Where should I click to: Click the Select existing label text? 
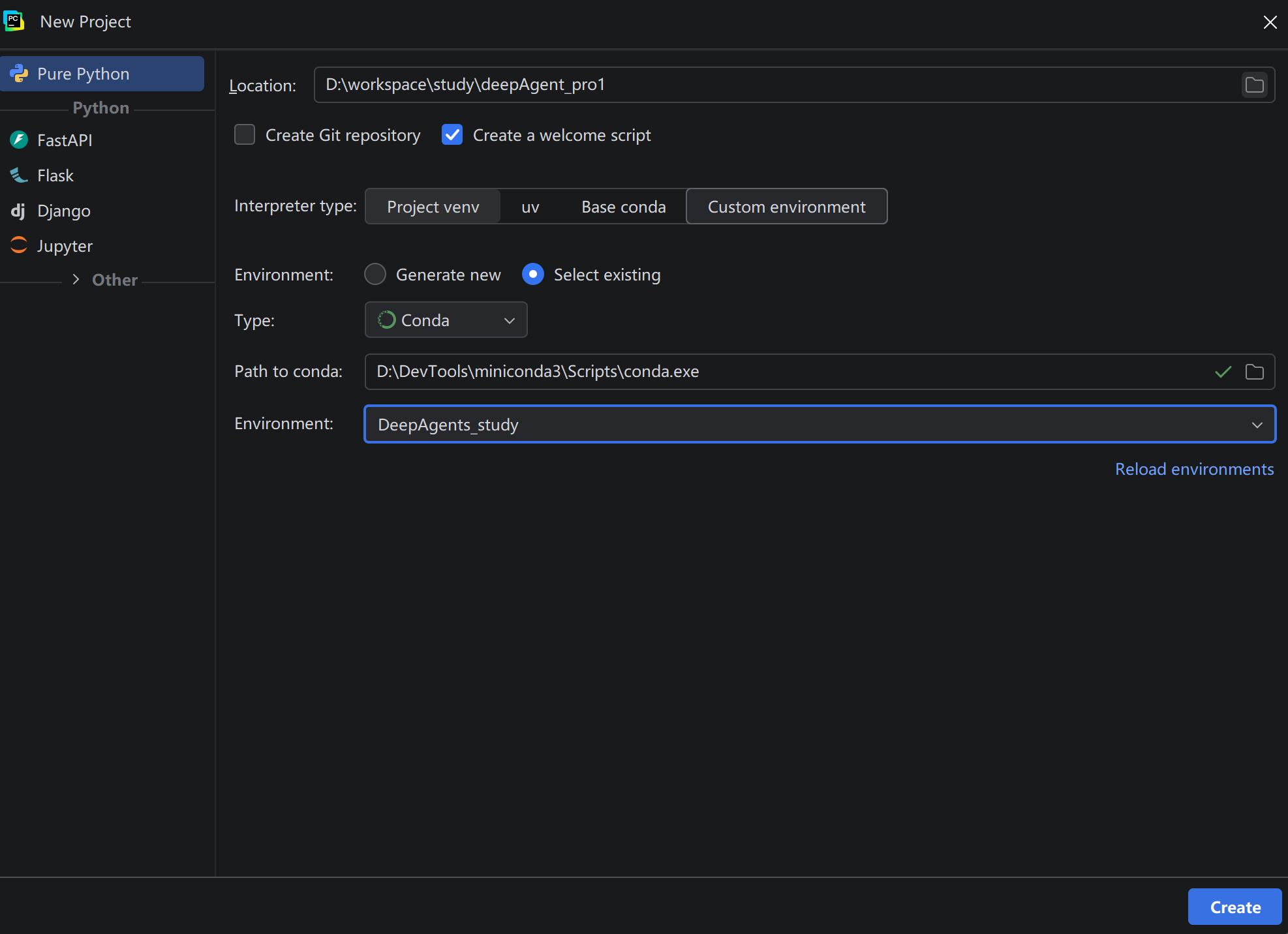tap(607, 275)
